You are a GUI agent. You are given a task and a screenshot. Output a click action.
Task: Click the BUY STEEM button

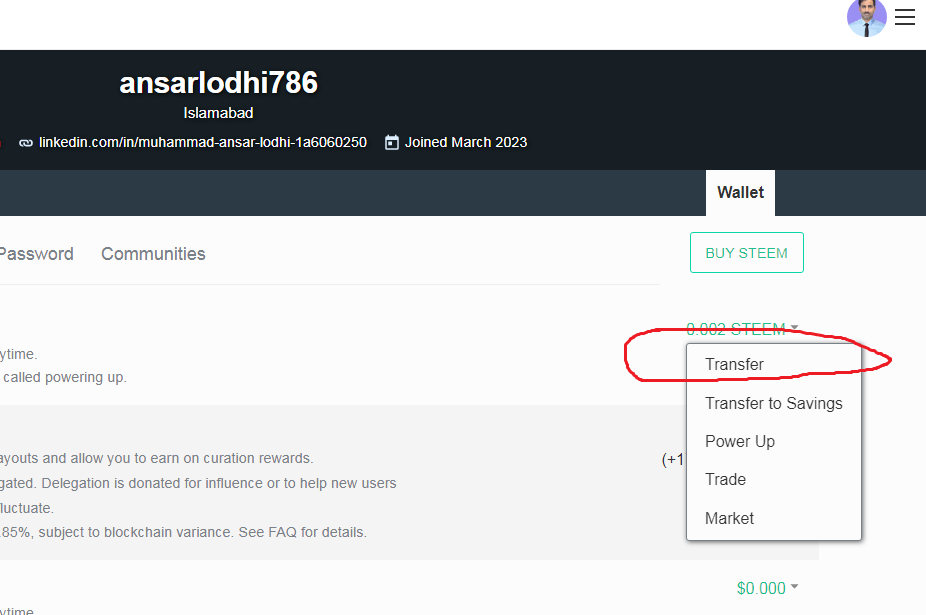[x=746, y=253]
